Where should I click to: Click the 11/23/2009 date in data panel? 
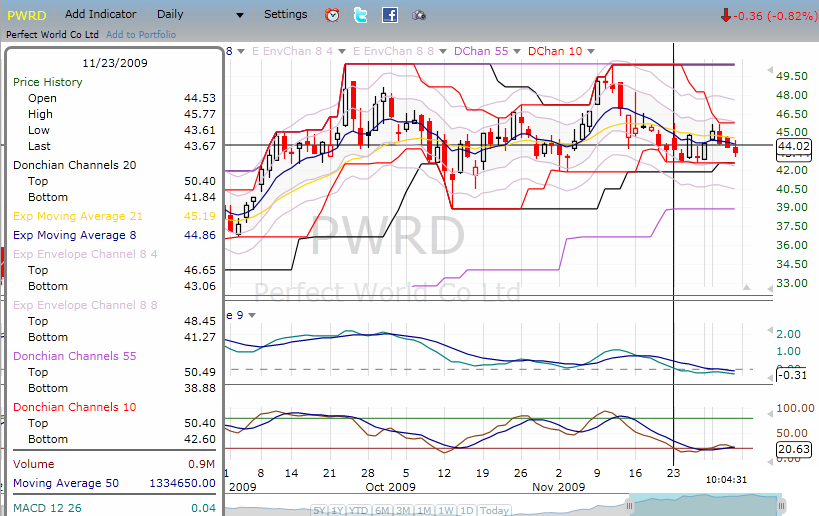115,63
